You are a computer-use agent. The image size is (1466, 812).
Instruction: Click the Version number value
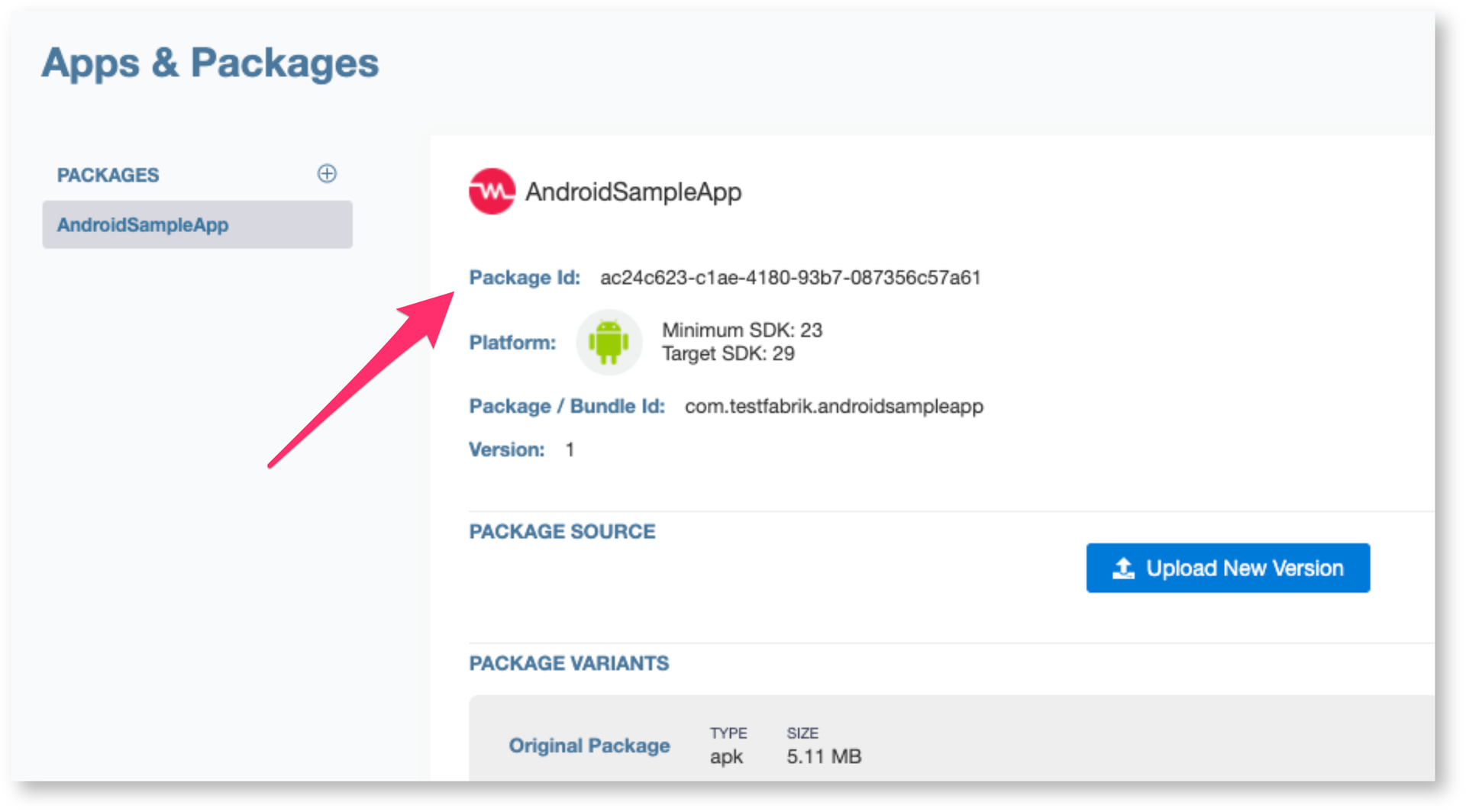point(570,449)
